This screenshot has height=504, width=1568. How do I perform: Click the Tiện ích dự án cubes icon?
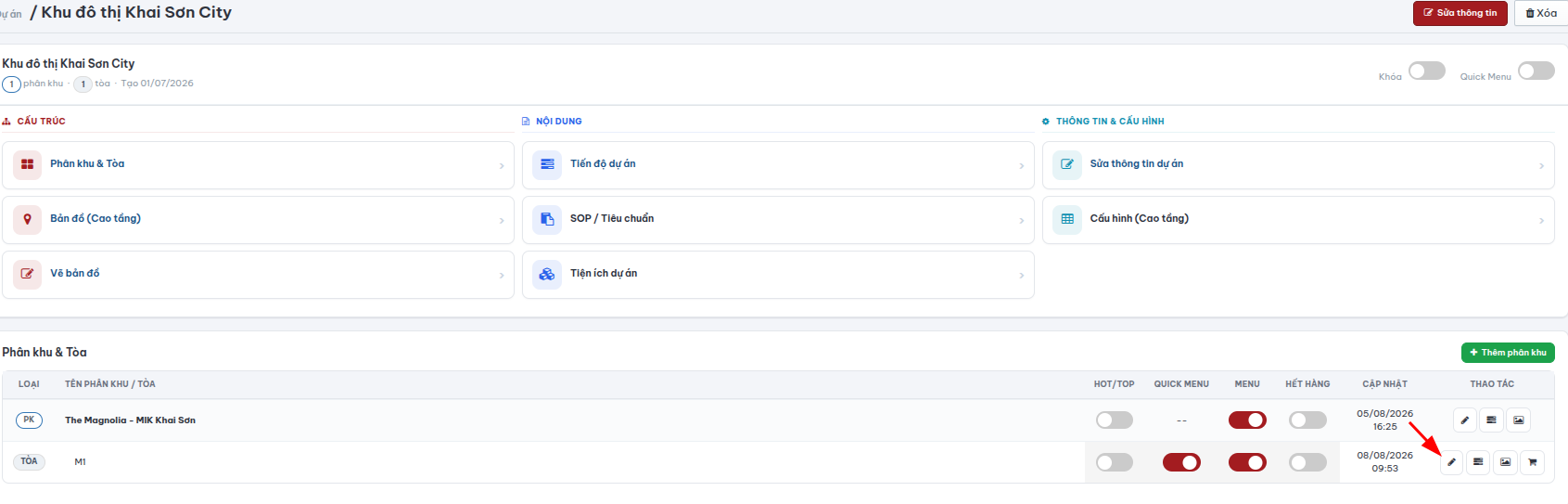[547, 274]
